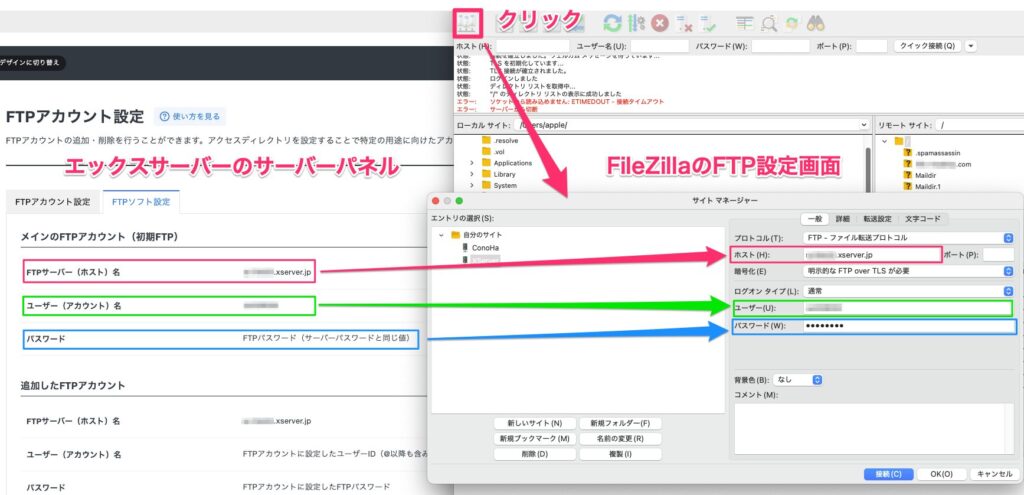The image size is (1024, 495).
Task: Switch to the 詳細 tab
Action: click(x=843, y=219)
